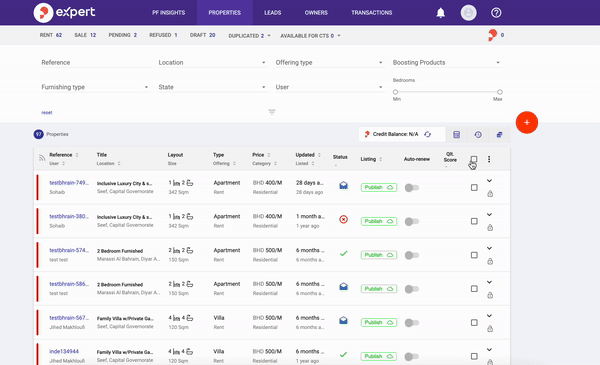Expand the Available for CTS dropdown
600x365 pixels.
310,36
